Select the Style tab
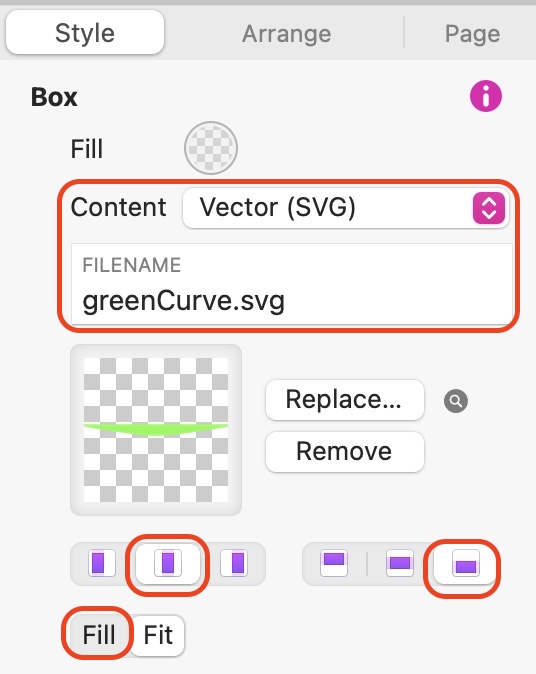This screenshot has width=536, height=674. (x=85, y=33)
